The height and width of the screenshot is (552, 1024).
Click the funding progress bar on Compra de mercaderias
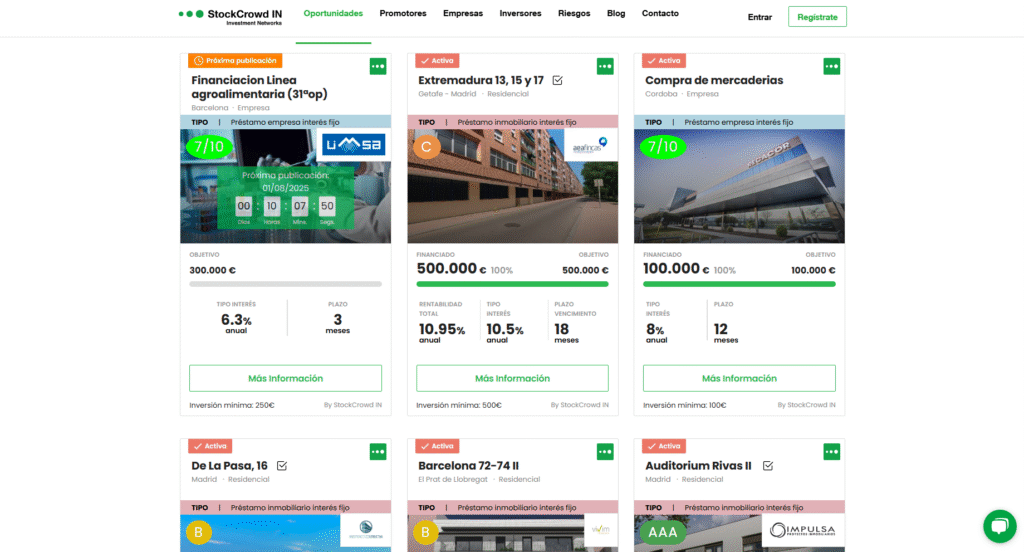pyautogui.click(x=739, y=284)
